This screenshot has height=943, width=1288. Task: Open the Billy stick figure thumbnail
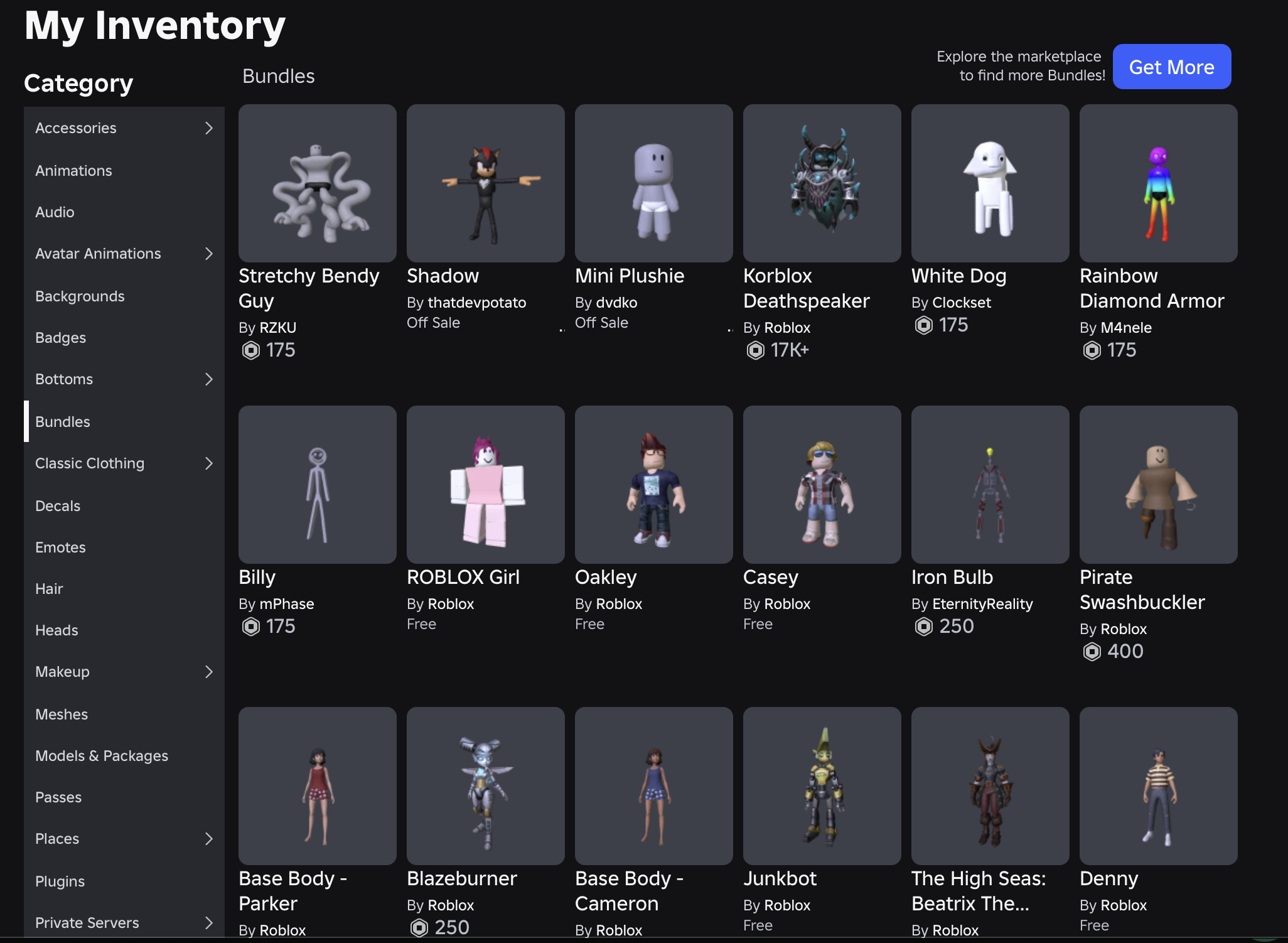tap(318, 485)
